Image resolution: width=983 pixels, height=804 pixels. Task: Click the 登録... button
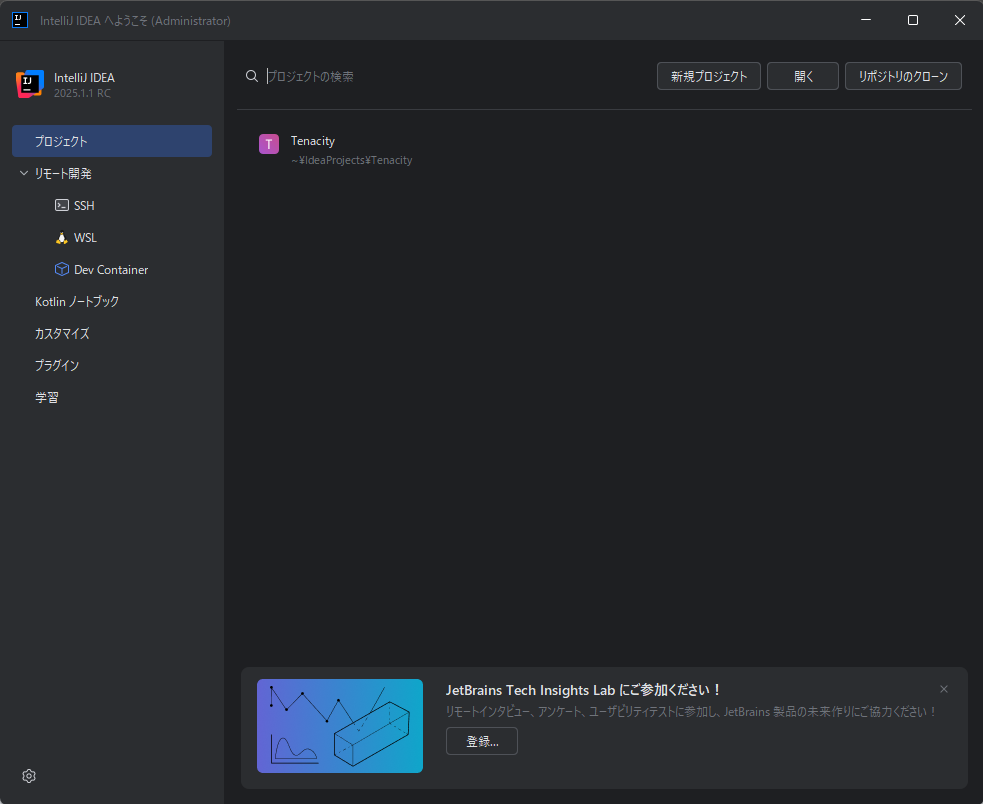pyautogui.click(x=481, y=741)
